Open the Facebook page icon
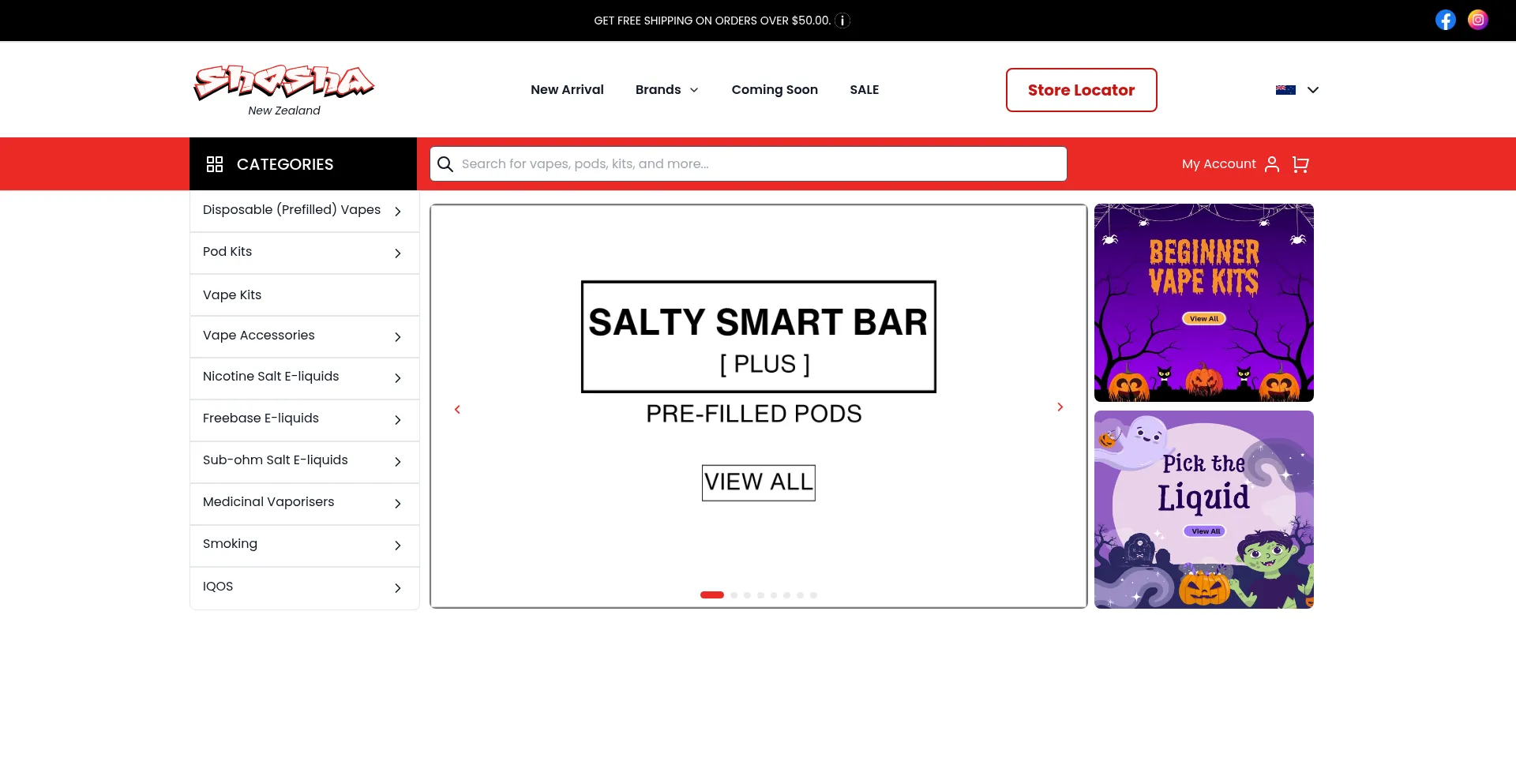 (1445, 20)
